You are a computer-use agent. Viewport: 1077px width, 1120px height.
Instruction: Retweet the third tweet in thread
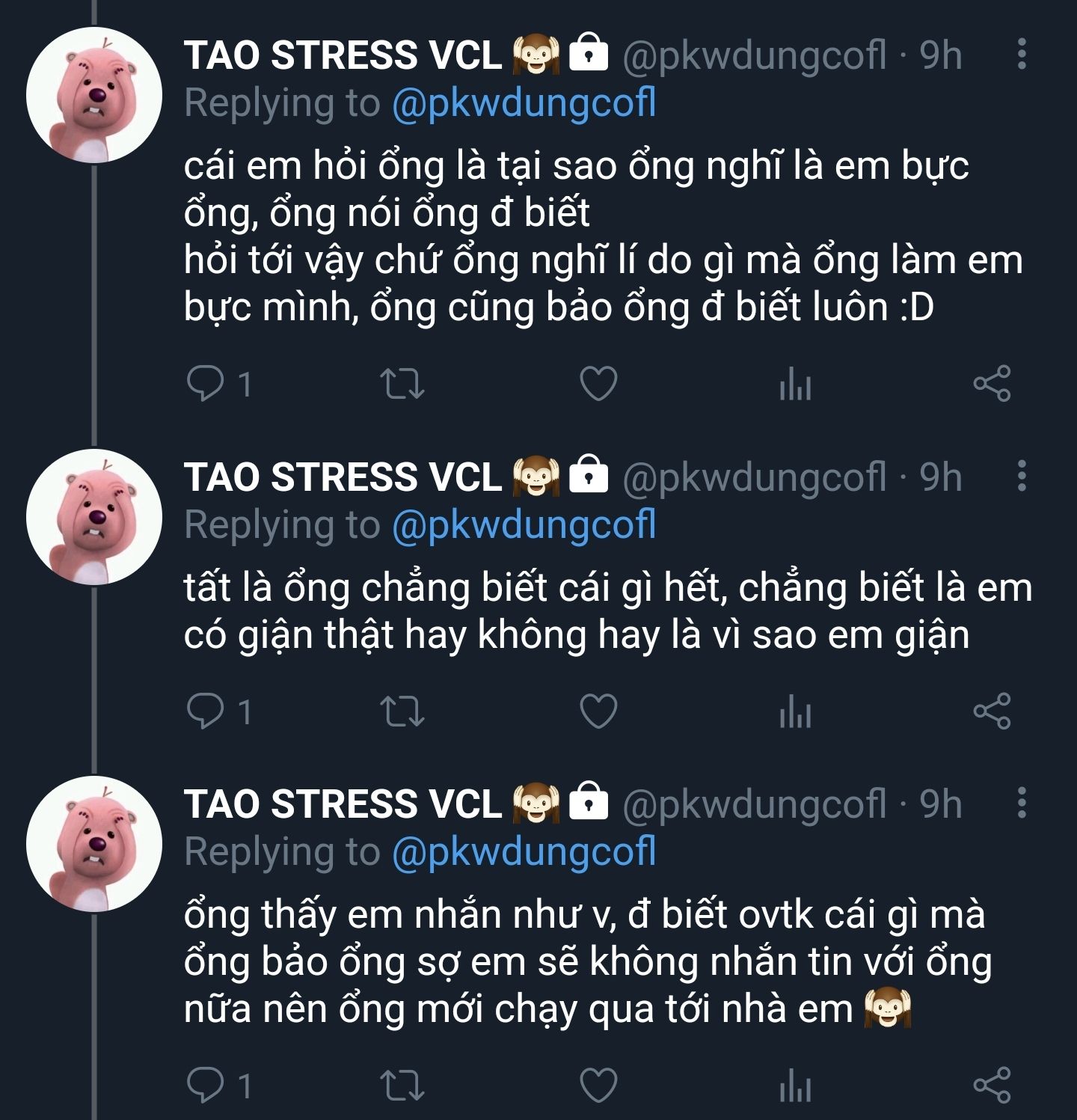coord(402,1085)
